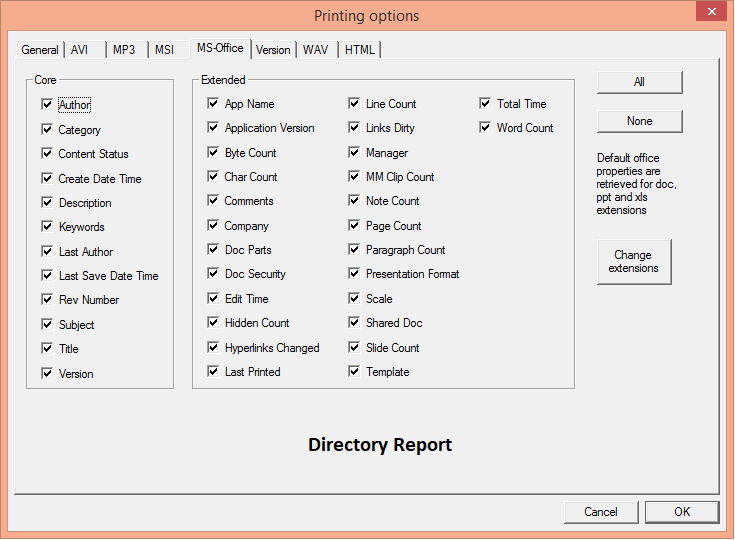Select the MSI tab

tap(169, 50)
